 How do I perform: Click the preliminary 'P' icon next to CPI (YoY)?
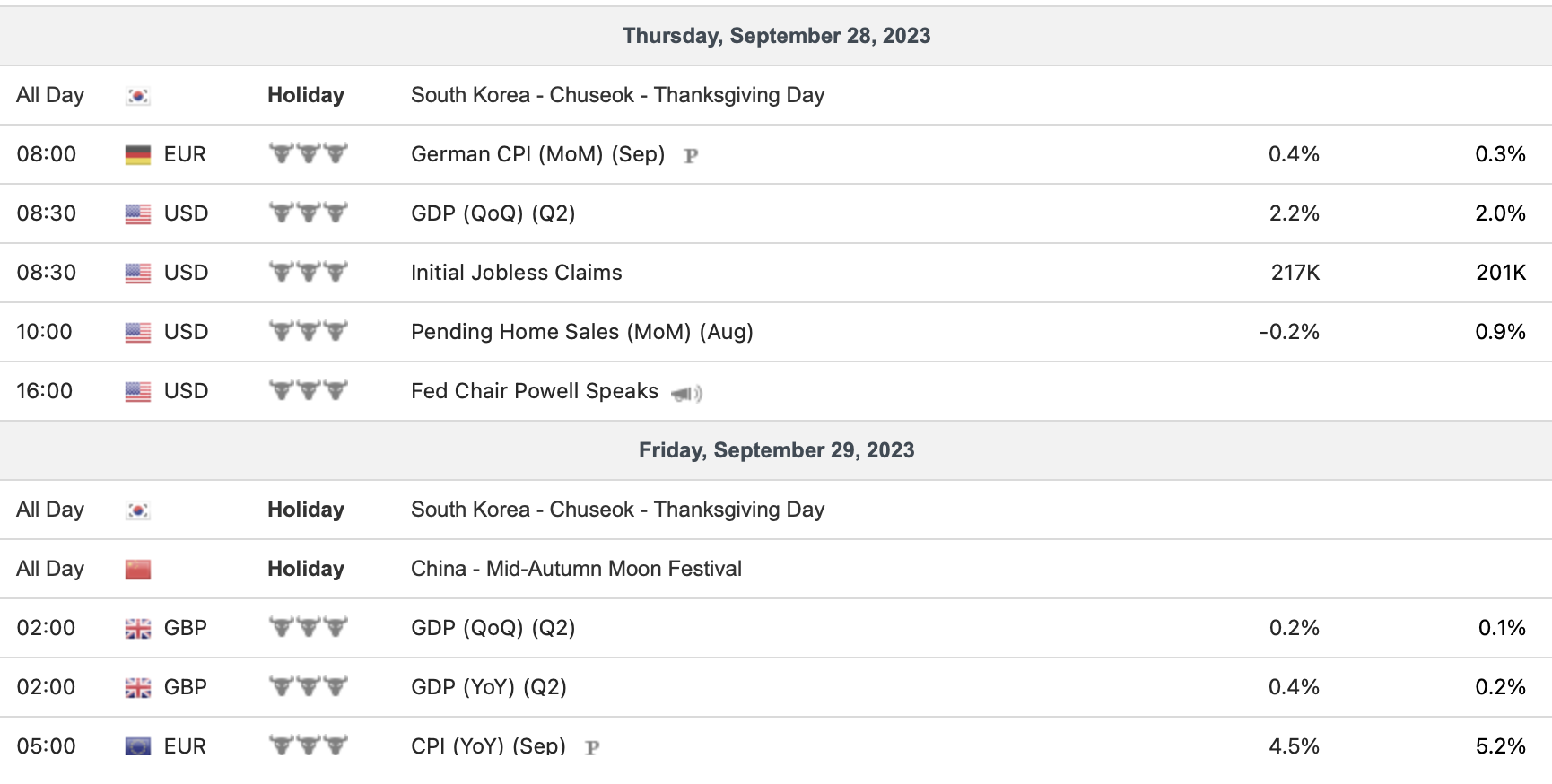[592, 747]
